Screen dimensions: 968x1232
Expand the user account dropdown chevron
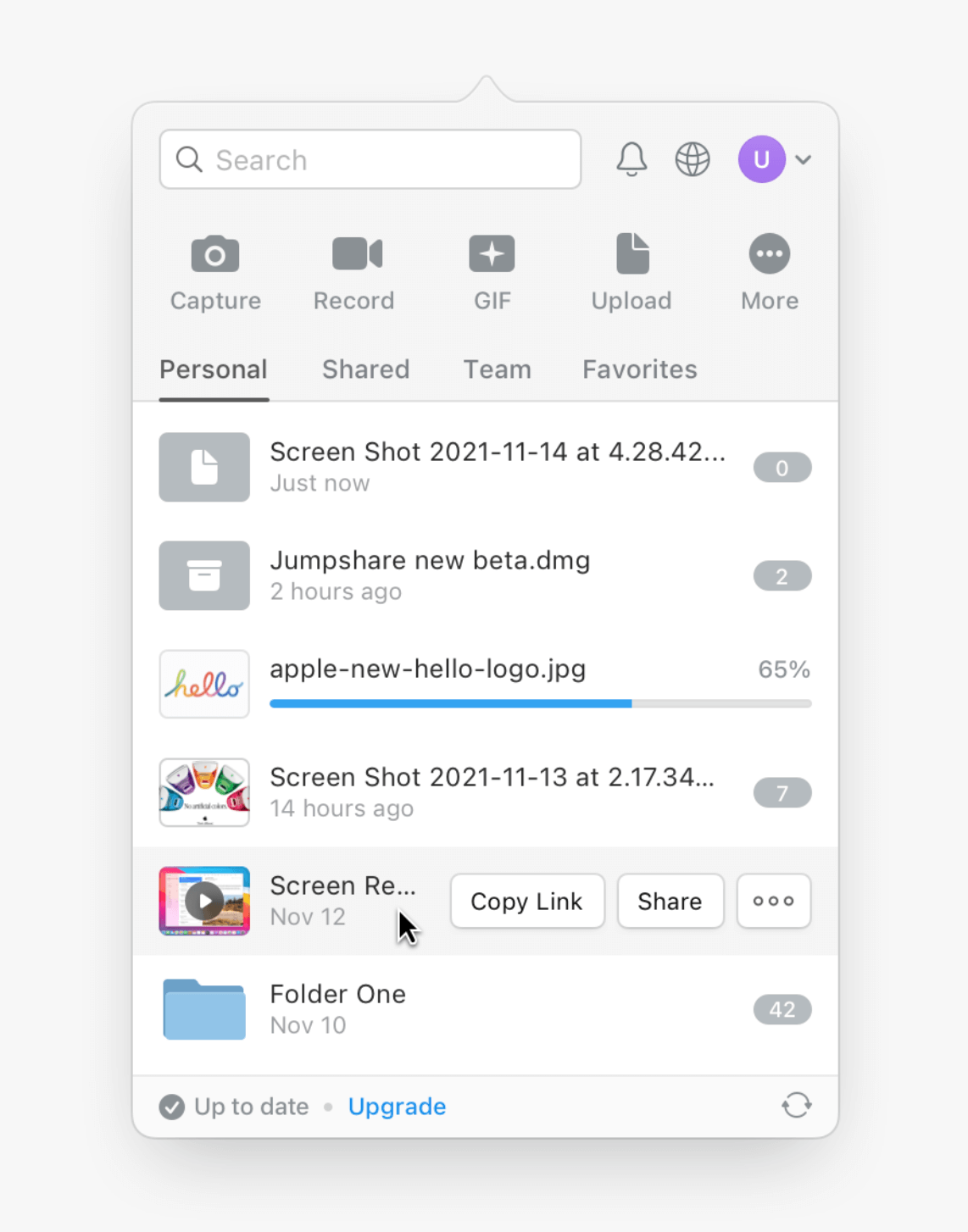click(804, 159)
